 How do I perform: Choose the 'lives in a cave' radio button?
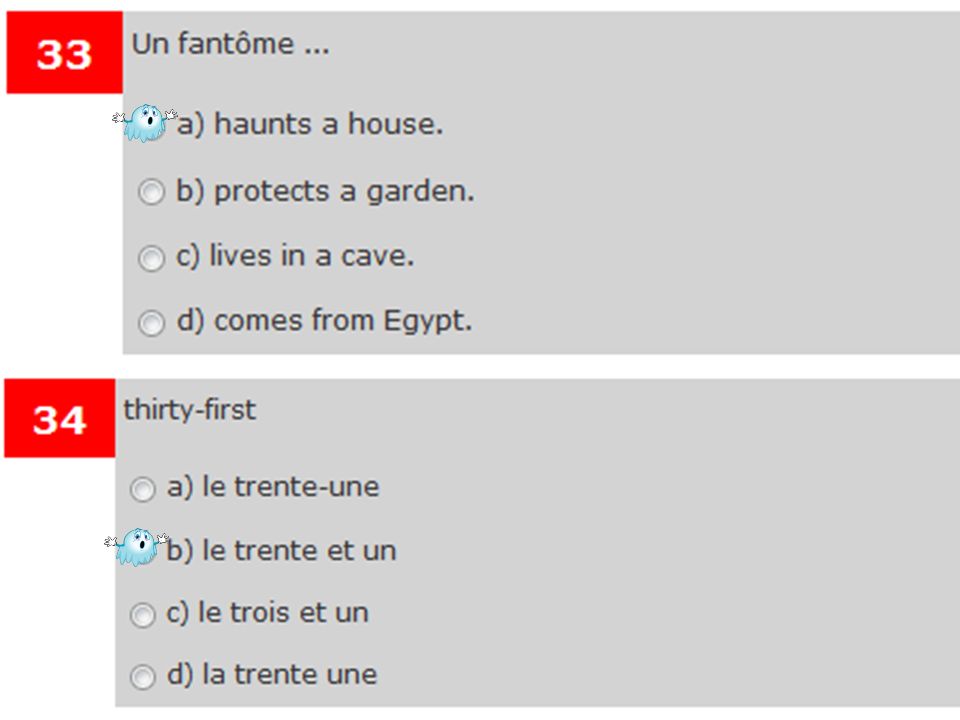151,258
